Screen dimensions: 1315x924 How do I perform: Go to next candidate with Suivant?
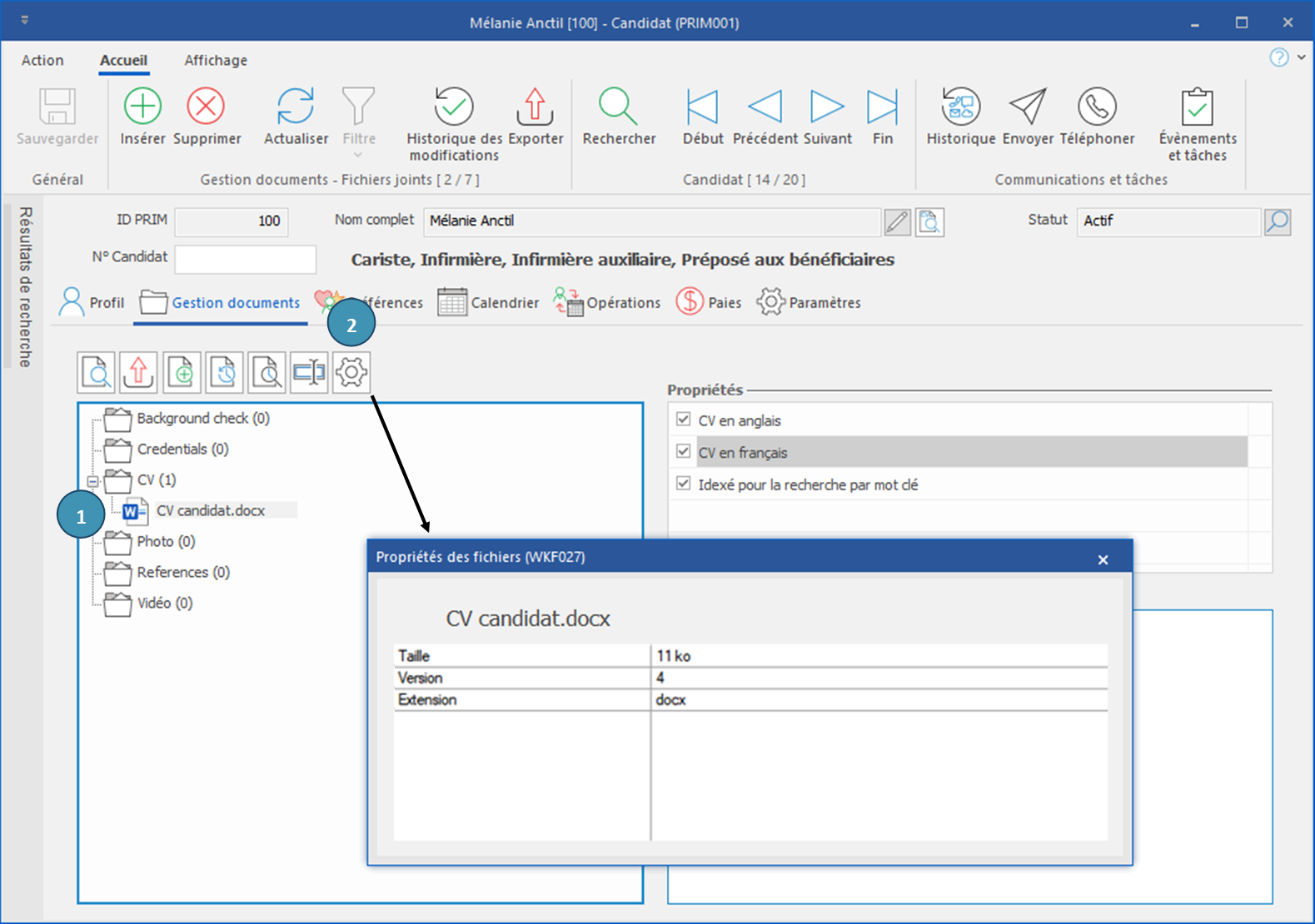pos(827,107)
